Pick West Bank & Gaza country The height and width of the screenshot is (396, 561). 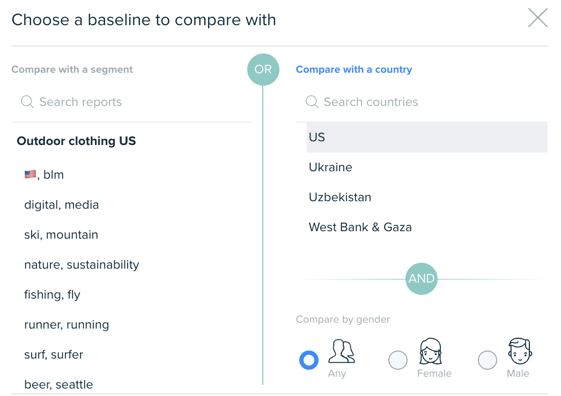point(427,227)
